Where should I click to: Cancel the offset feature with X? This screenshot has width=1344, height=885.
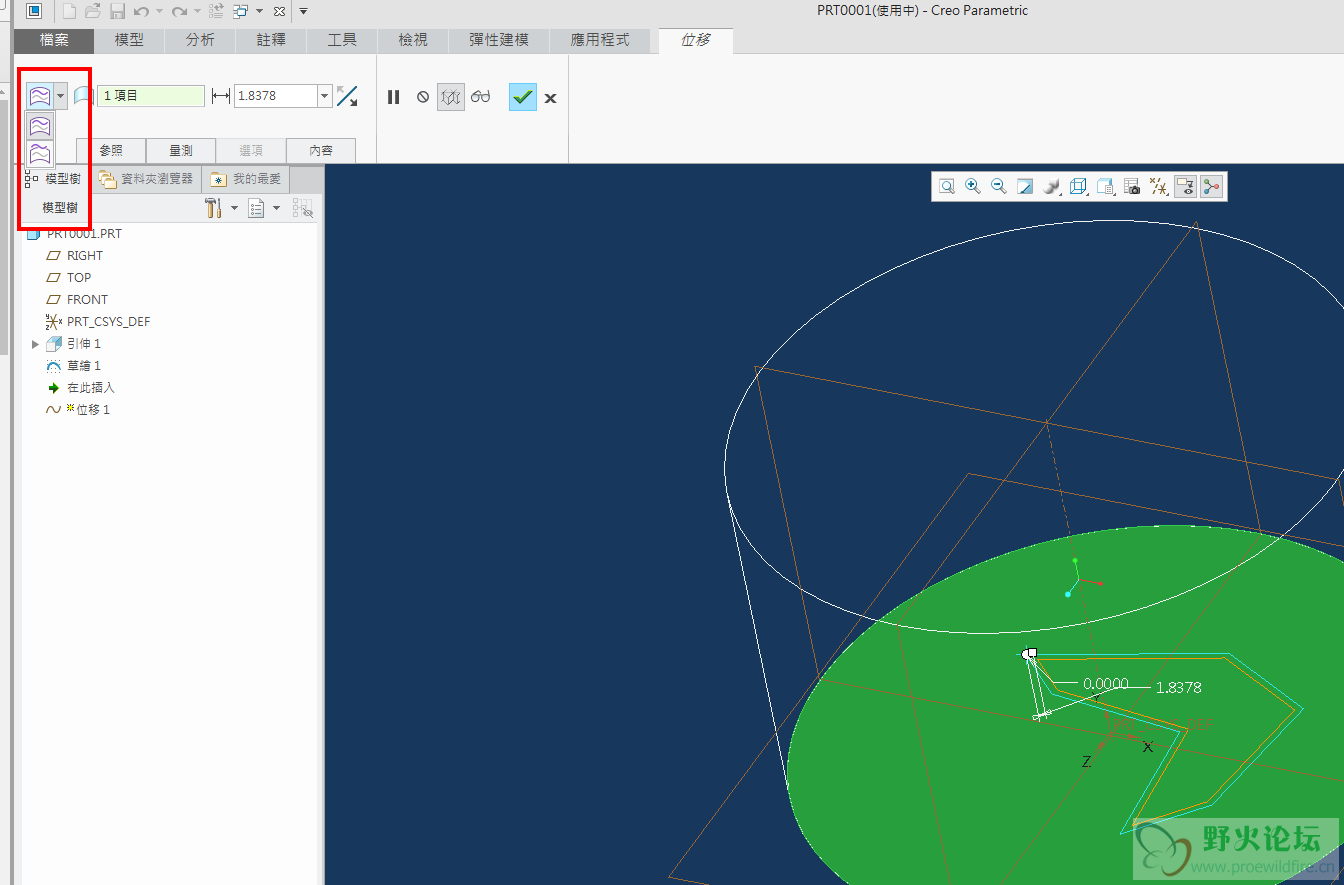point(550,98)
